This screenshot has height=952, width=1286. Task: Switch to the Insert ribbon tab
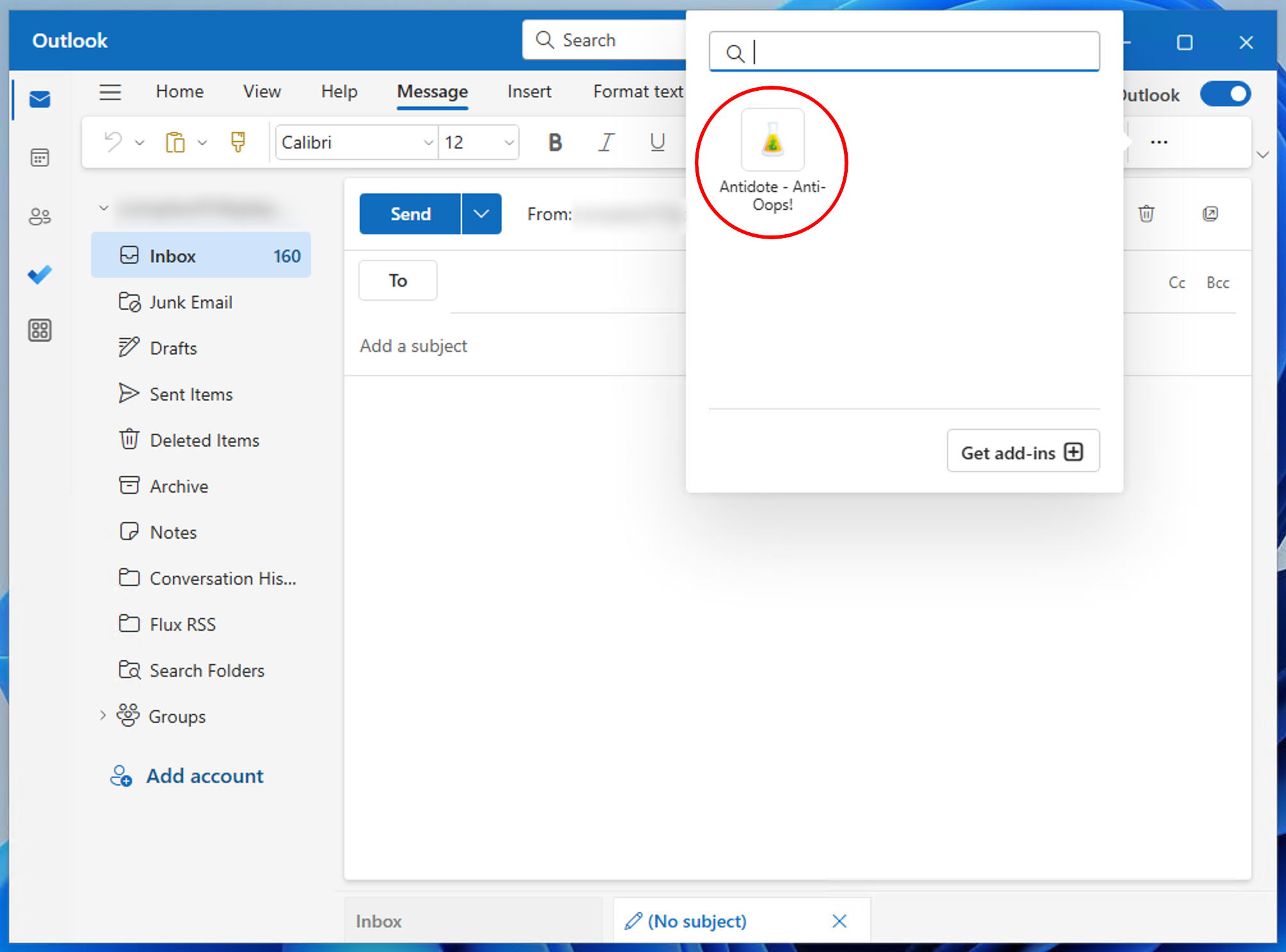[528, 91]
